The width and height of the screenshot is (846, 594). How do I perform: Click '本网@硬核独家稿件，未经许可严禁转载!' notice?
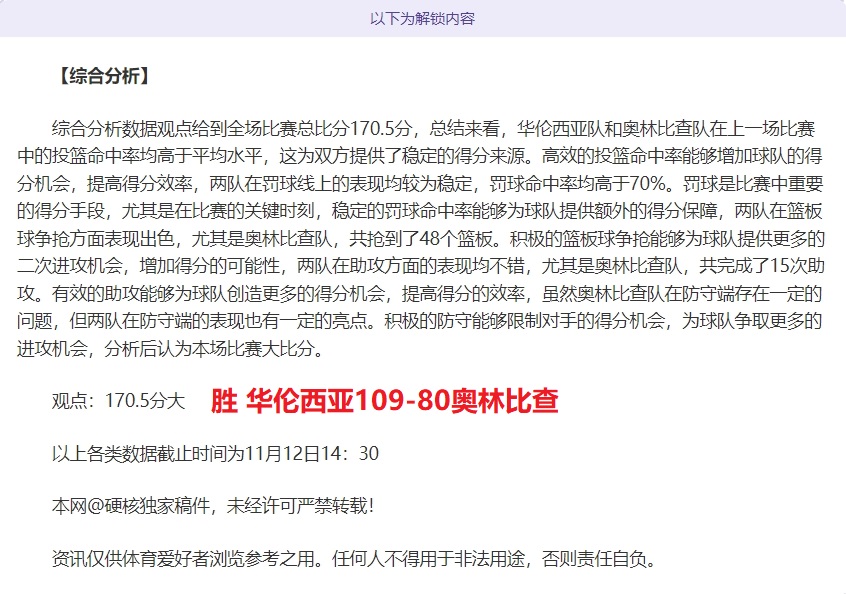[213, 506]
